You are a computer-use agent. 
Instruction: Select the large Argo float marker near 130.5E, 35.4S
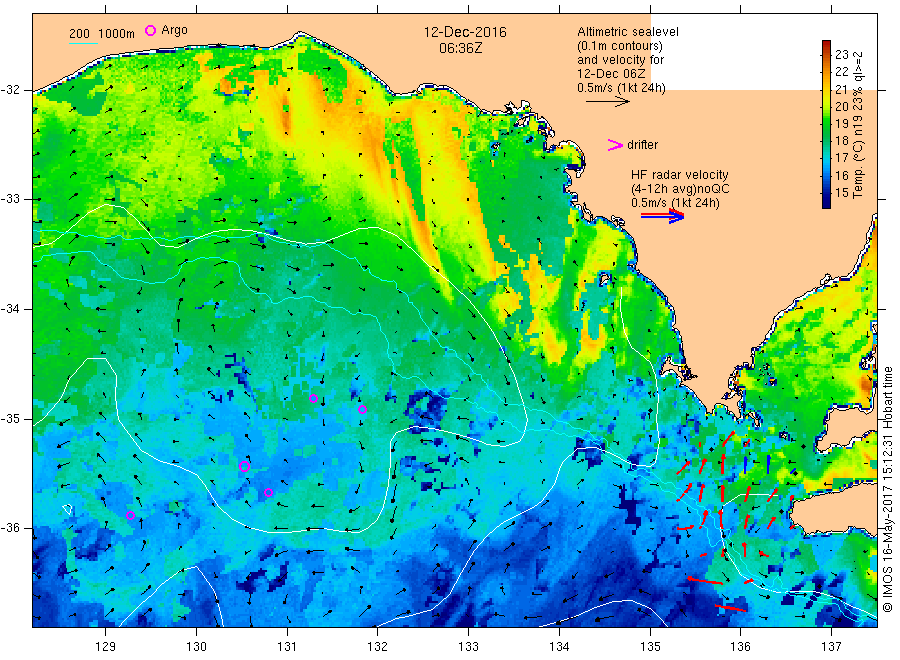point(244,466)
